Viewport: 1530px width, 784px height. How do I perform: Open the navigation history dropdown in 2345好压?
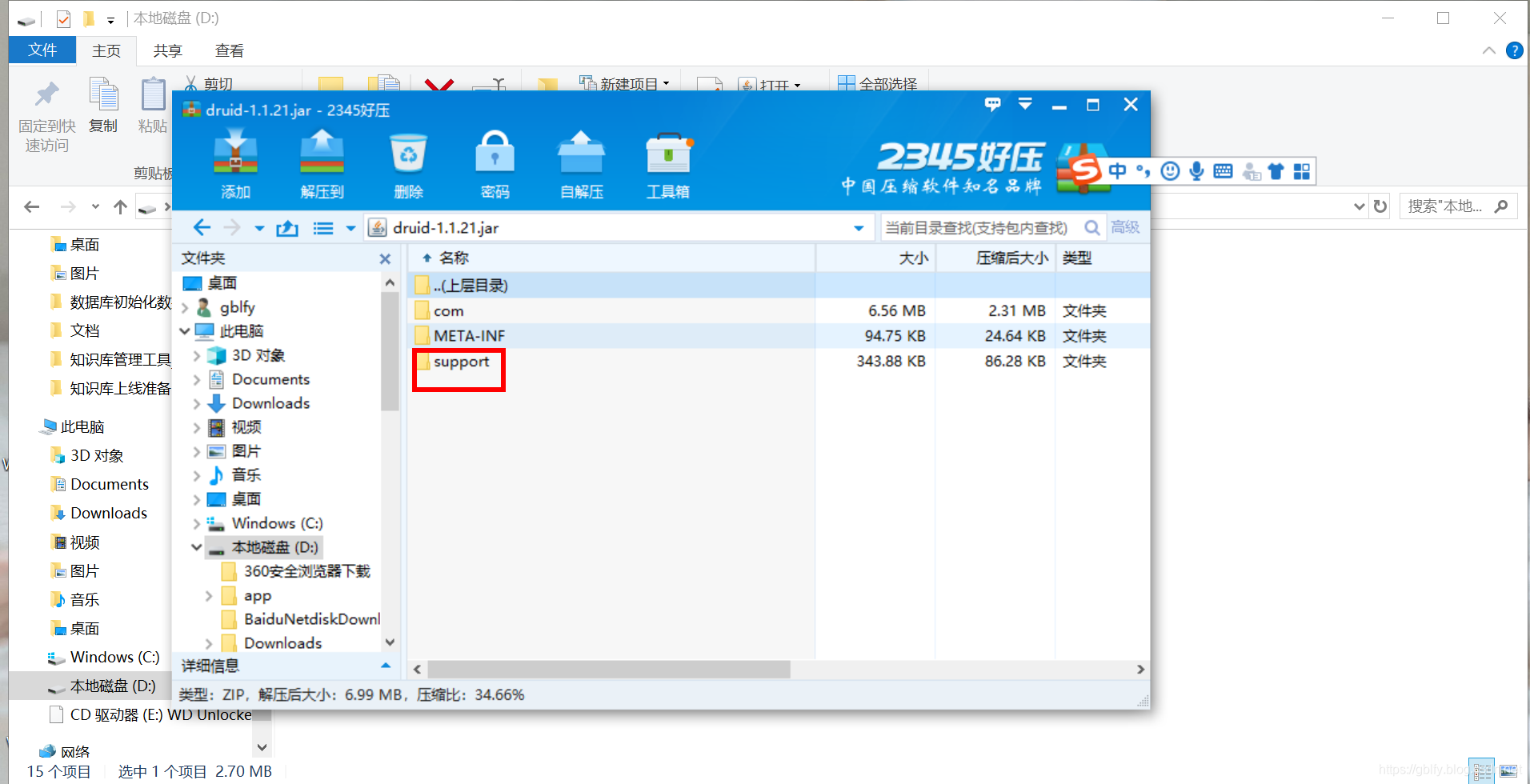click(259, 229)
